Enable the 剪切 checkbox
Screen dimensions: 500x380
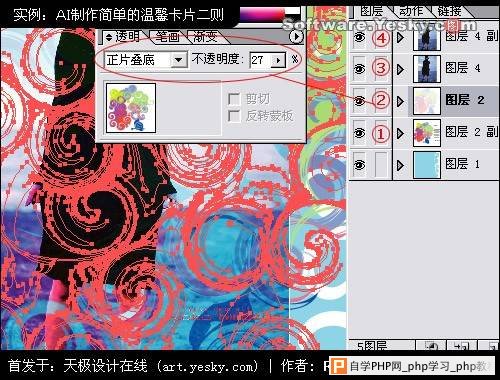pos(234,99)
